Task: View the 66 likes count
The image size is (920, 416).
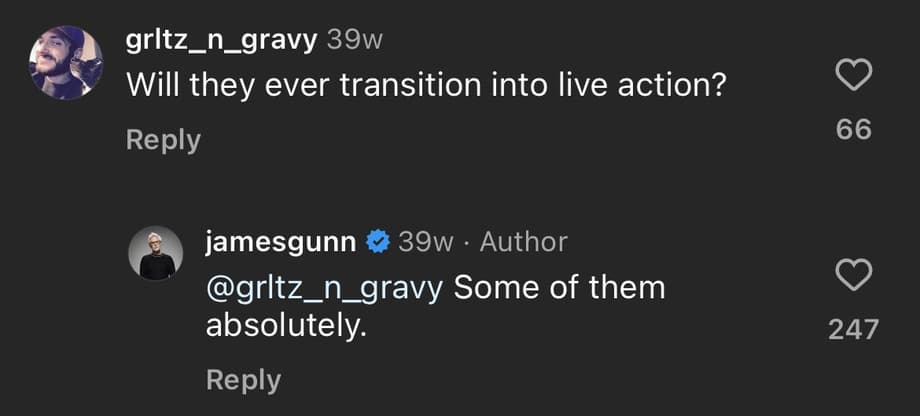Action: [x=853, y=129]
